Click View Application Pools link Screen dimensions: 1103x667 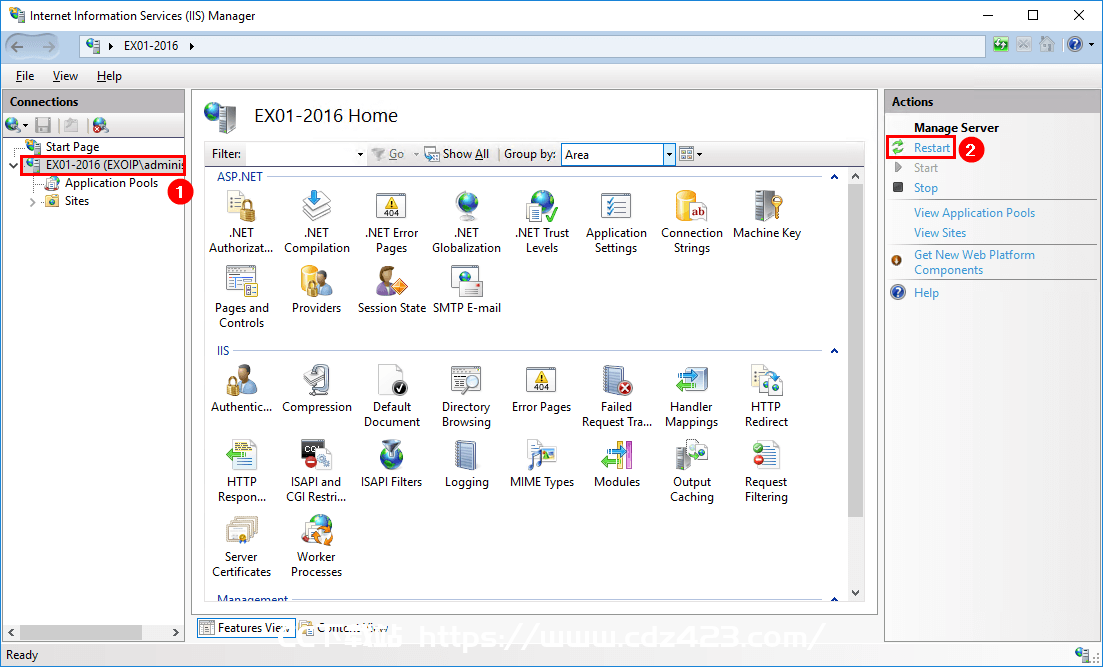click(x=974, y=212)
